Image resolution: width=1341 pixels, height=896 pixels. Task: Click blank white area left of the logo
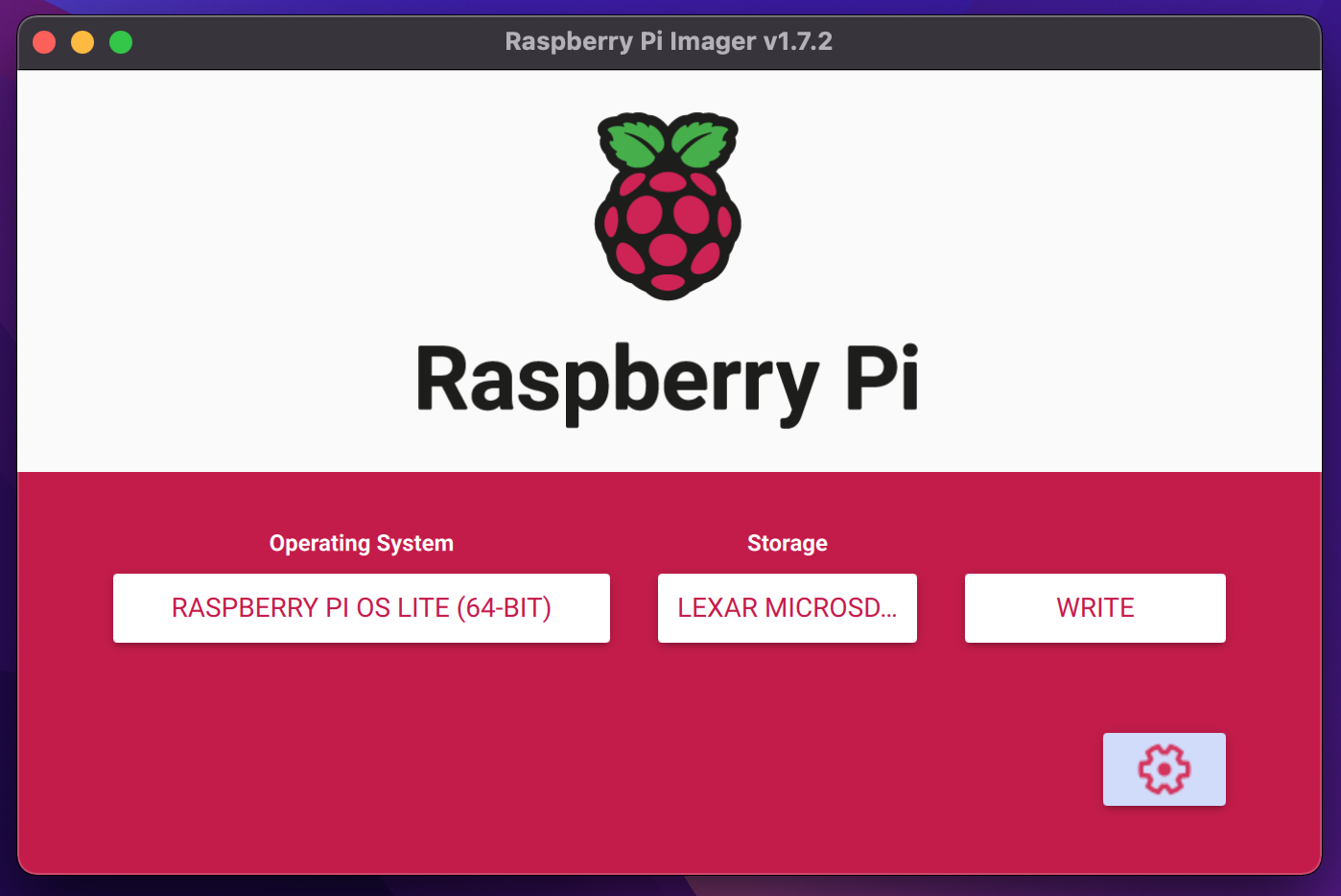[288, 240]
